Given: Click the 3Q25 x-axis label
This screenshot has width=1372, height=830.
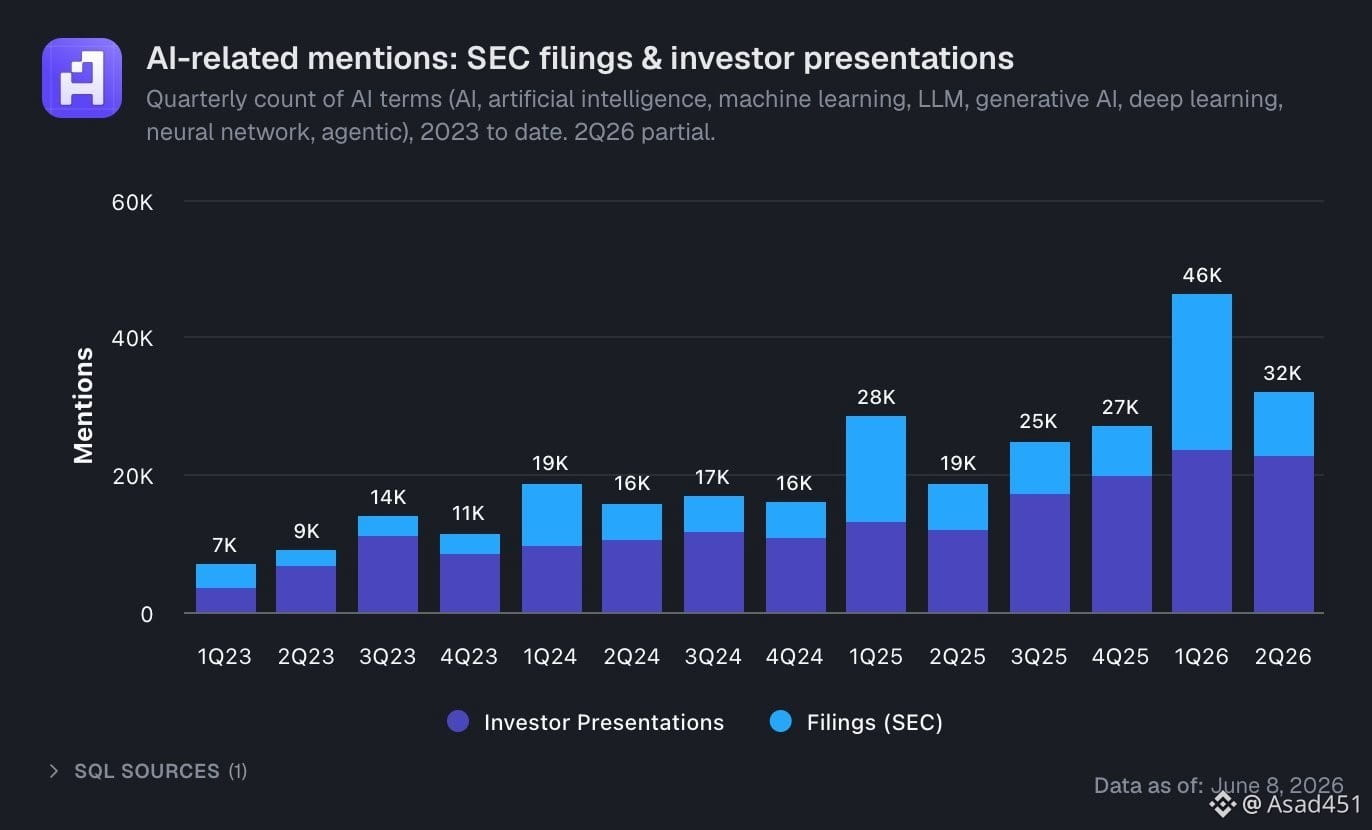Looking at the screenshot, I should coord(1039,657).
